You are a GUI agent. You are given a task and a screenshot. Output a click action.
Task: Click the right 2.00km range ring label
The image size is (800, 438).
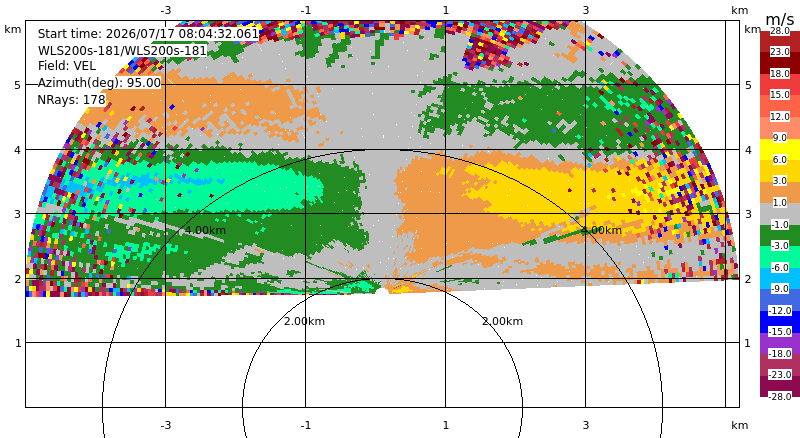pyautogui.click(x=503, y=321)
